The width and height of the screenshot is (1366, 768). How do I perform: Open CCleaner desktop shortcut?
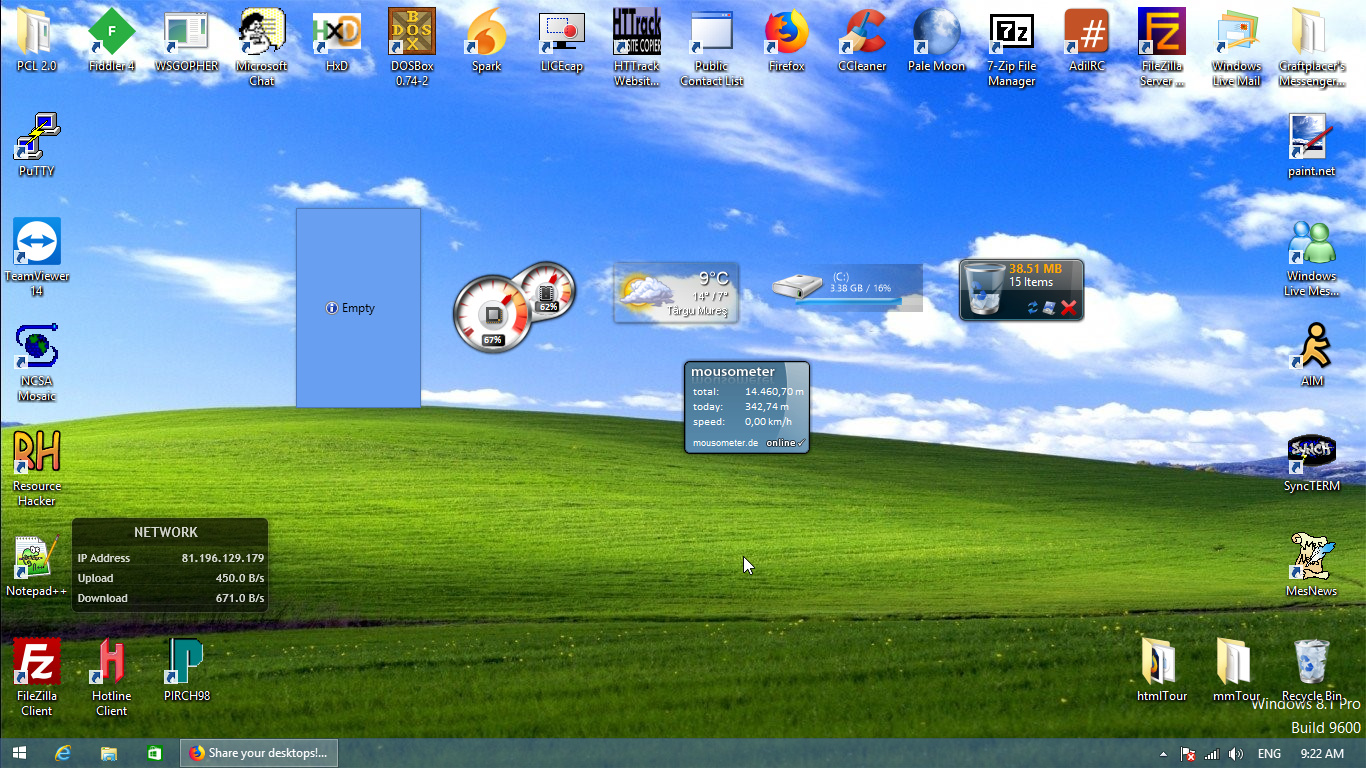[861, 41]
